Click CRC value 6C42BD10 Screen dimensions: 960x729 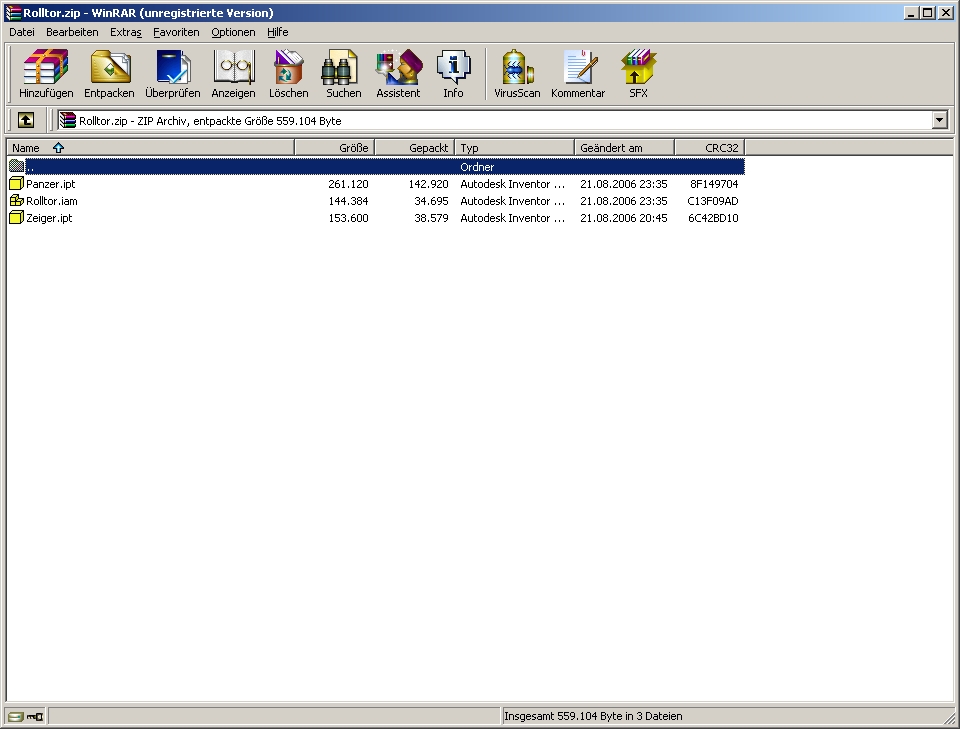[x=713, y=218]
